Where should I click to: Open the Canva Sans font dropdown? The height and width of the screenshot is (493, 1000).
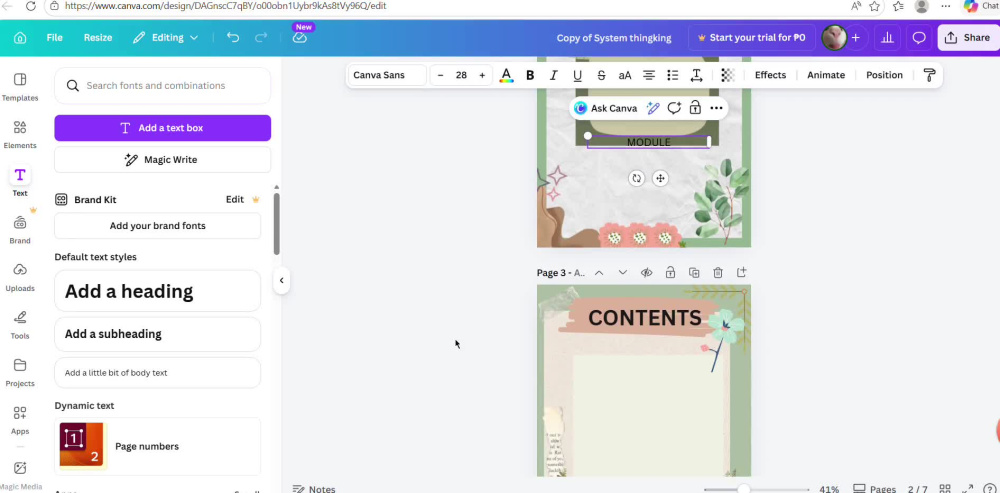pos(386,75)
